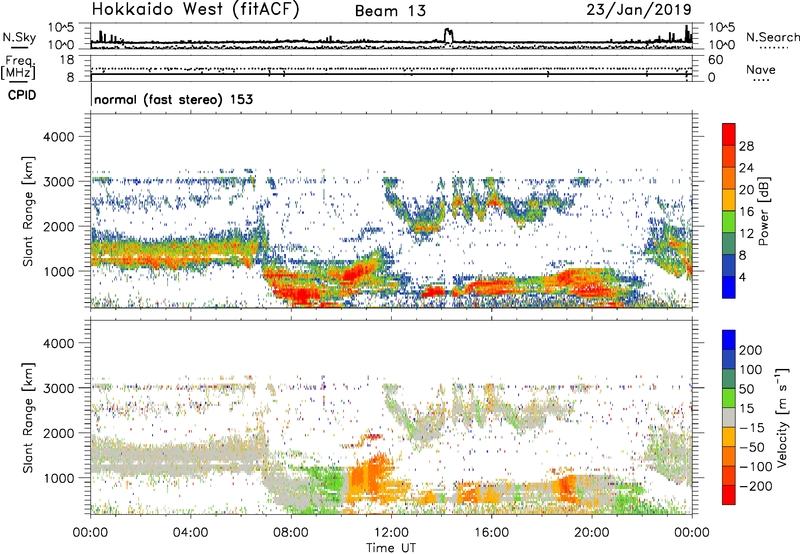Click the 'Time UT' axis label
800x554 pixels.
(x=391, y=548)
